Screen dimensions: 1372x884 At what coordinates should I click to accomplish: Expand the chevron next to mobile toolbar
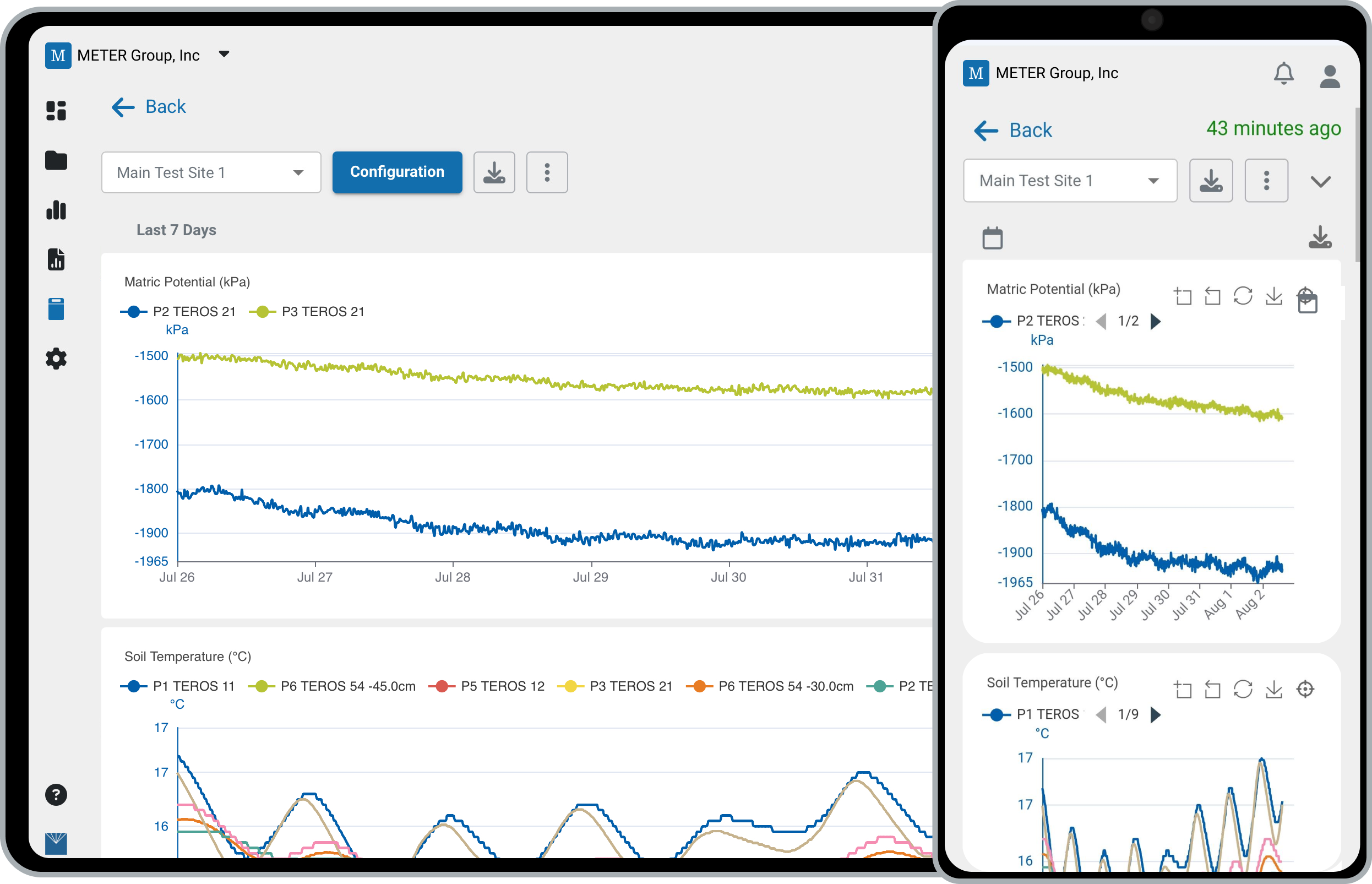1320,182
